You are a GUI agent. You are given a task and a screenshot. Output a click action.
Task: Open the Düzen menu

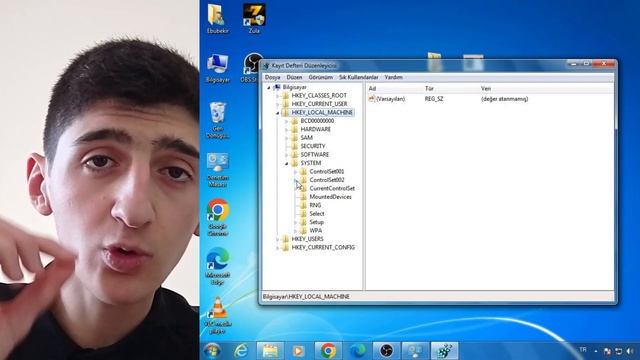click(294, 77)
